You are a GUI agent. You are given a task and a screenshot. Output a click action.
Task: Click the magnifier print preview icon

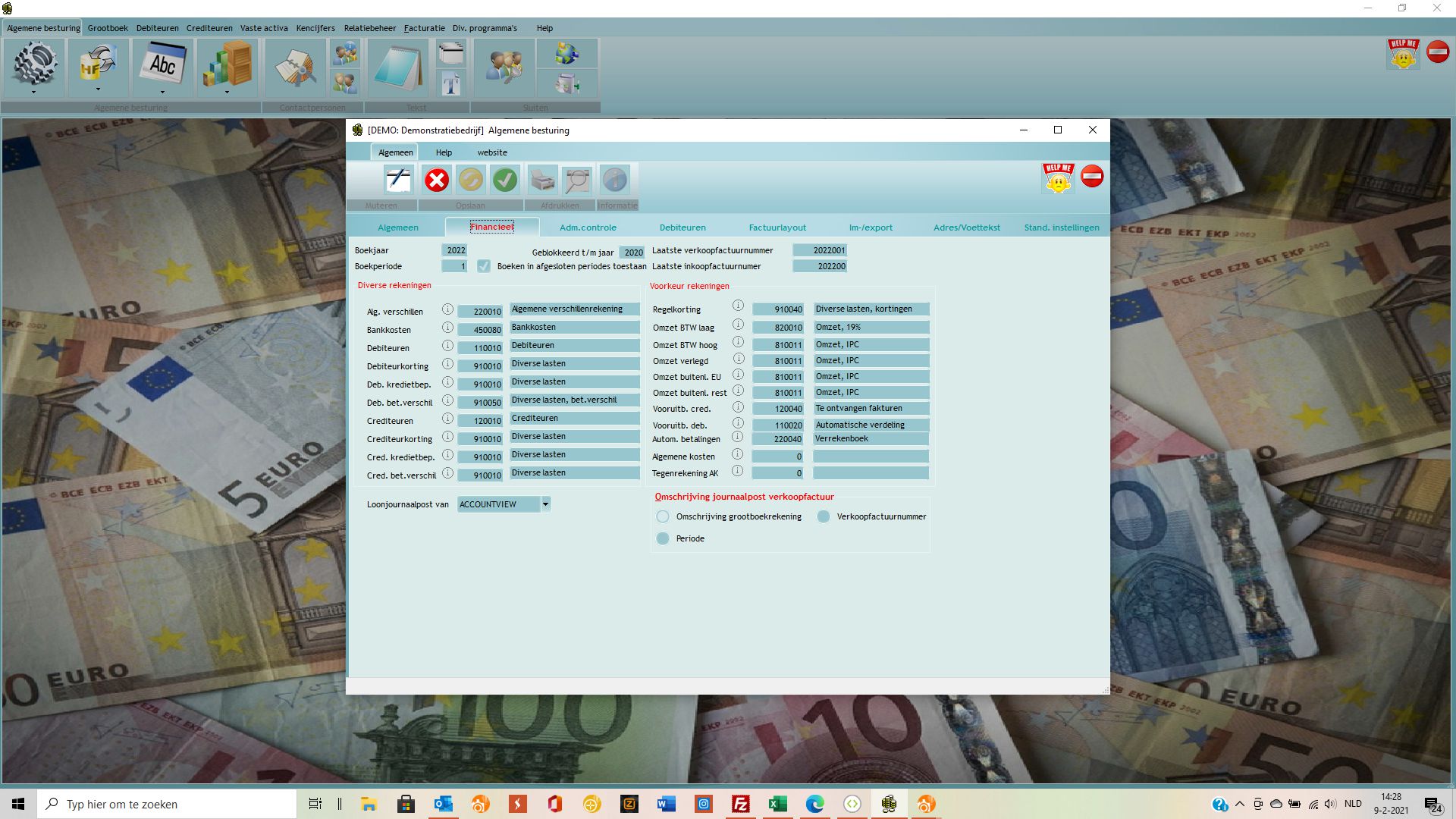(x=577, y=180)
